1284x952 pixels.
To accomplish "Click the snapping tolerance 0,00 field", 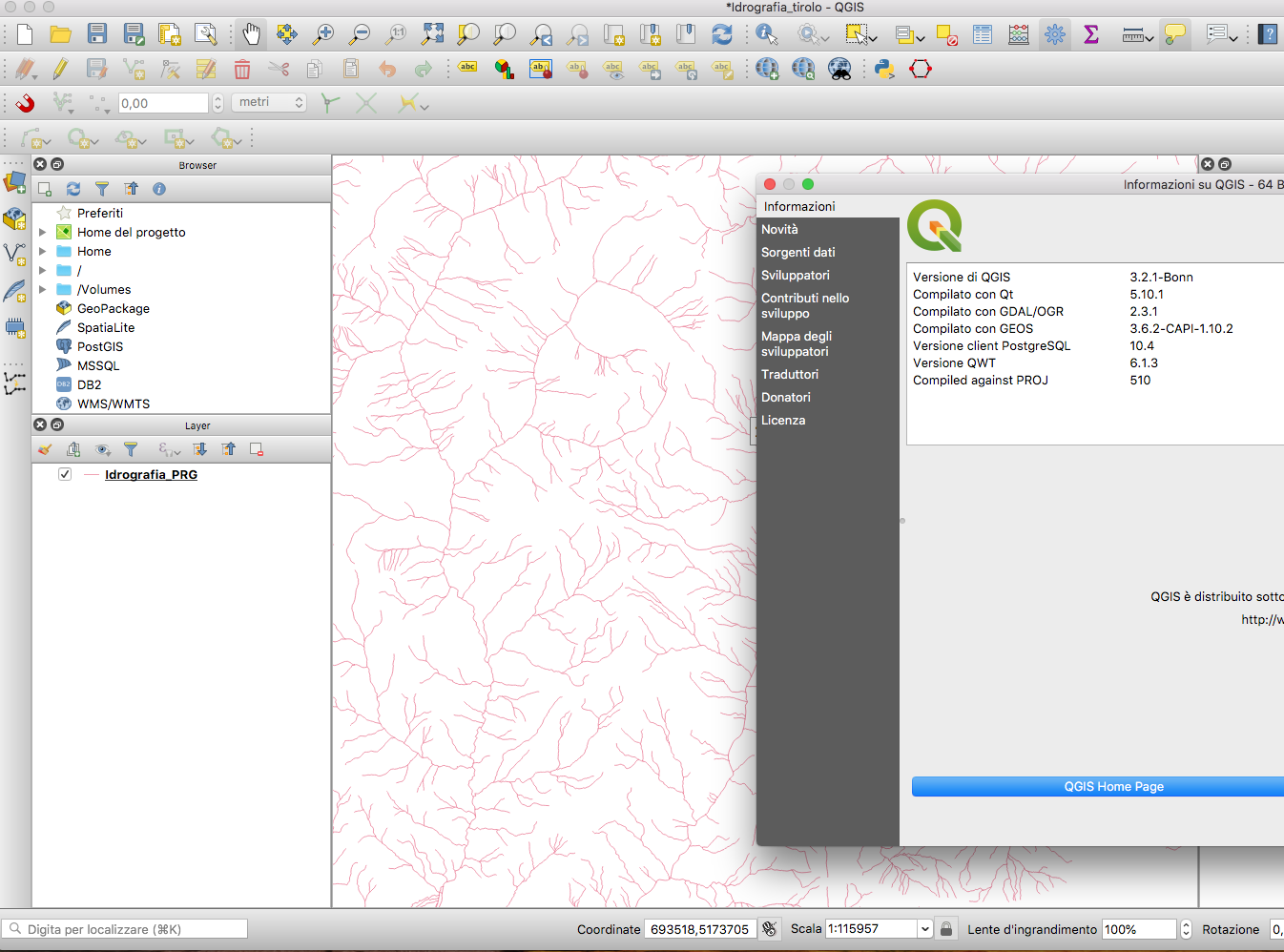I will 163,103.
